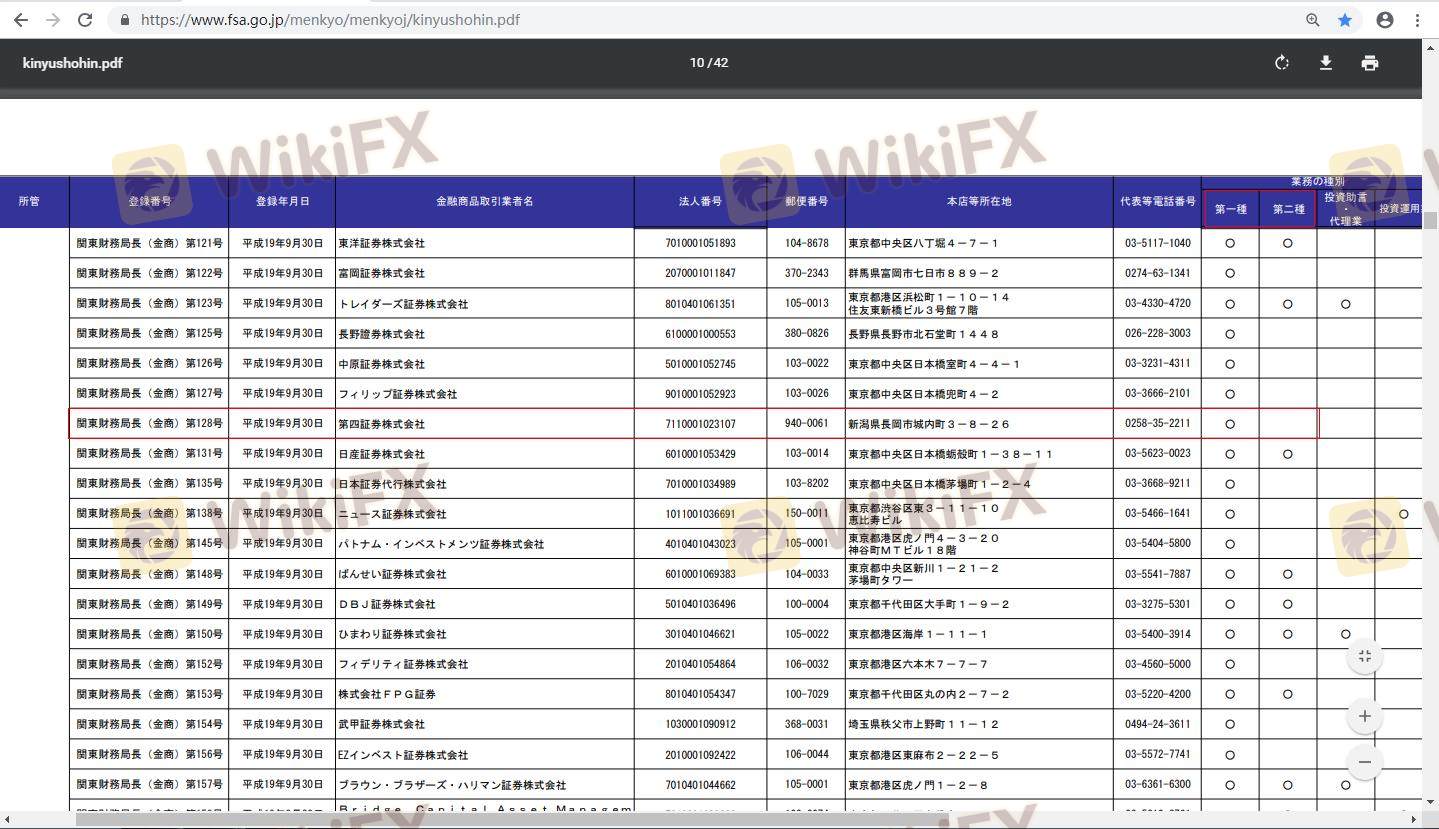1439x829 pixels.
Task: Click the page number 10 field
Action: [696, 63]
